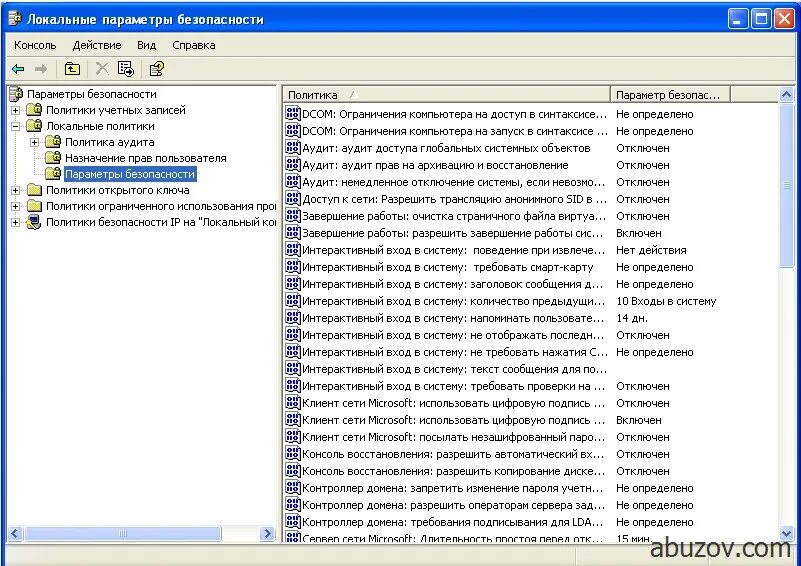Select policy 'Интерактивный вход в систему: заголовок сообщения'

coord(453,284)
